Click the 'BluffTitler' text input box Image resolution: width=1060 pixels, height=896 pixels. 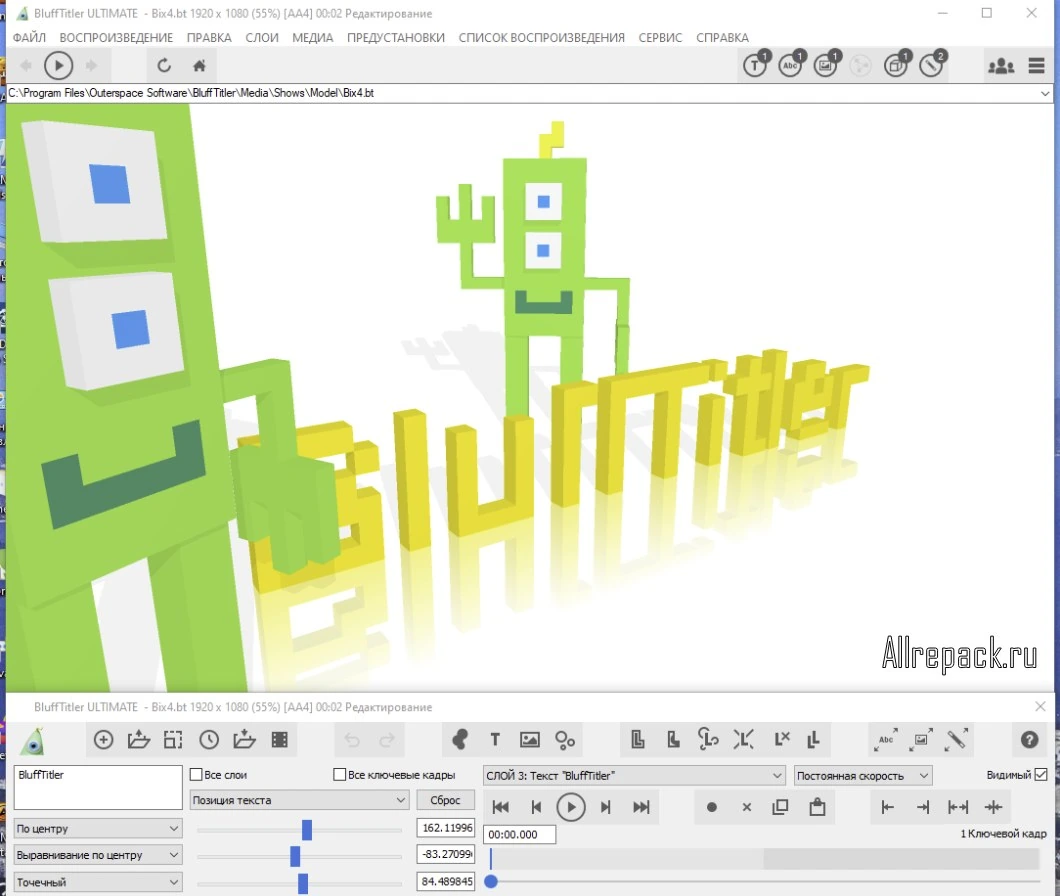tap(98, 787)
